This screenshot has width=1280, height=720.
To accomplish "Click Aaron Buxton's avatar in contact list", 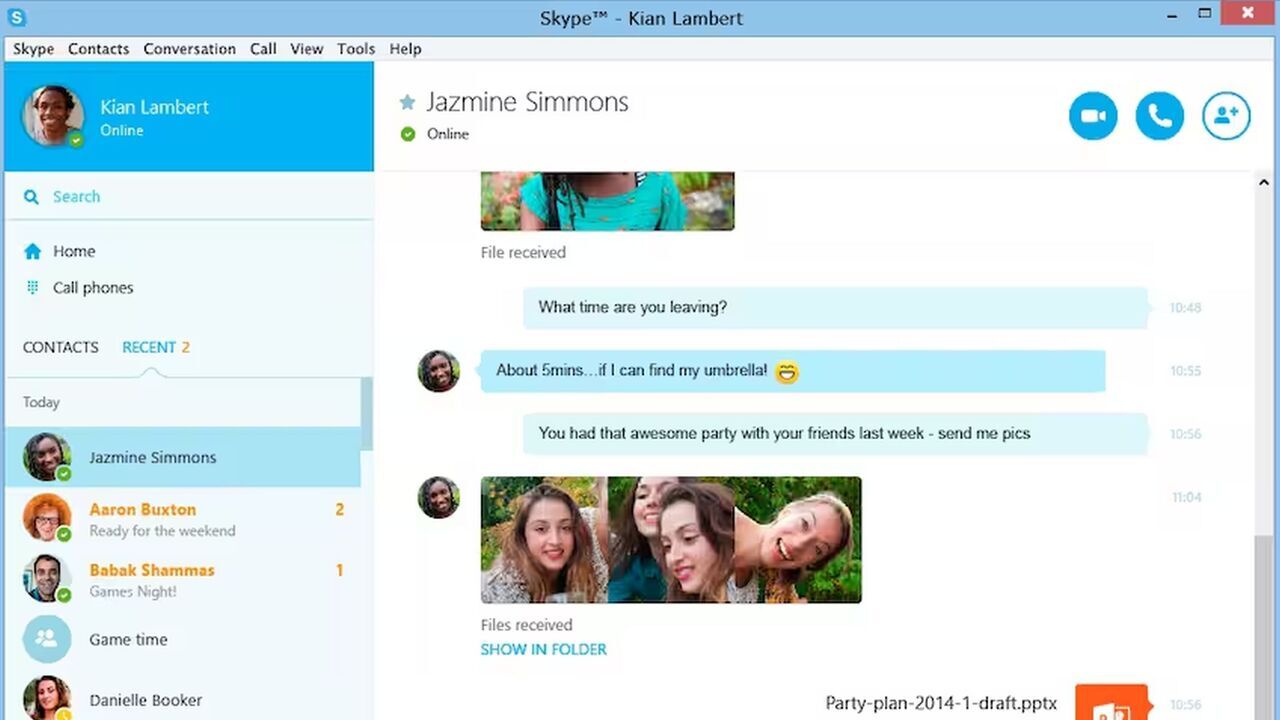I will 47,518.
